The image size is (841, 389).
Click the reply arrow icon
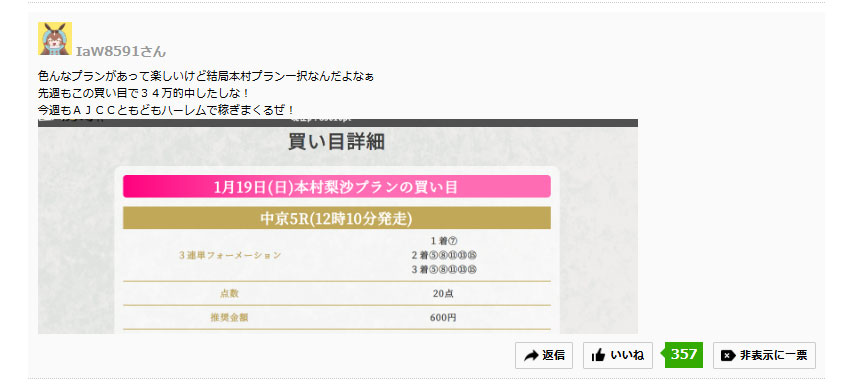pos(531,356)
